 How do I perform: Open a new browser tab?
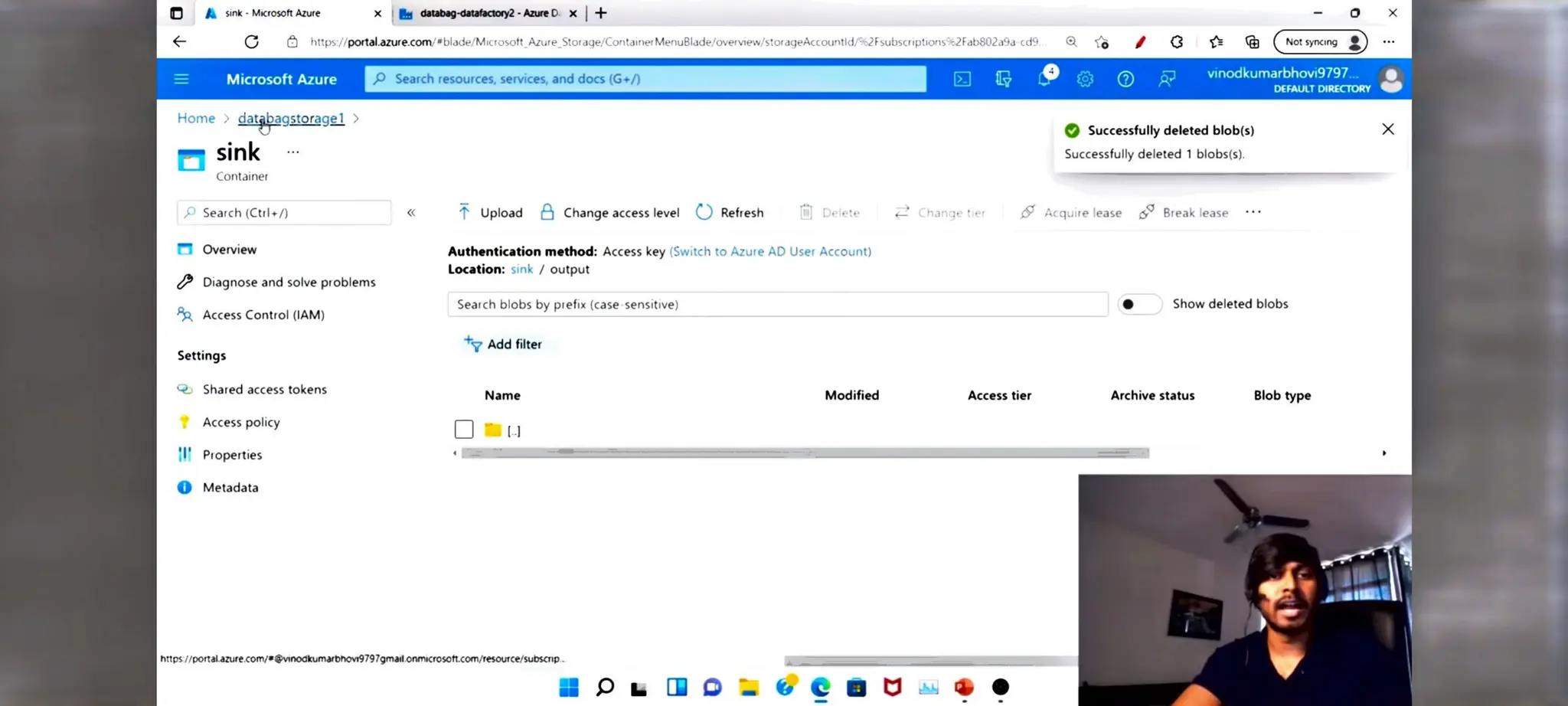click(x=601, y=13)
